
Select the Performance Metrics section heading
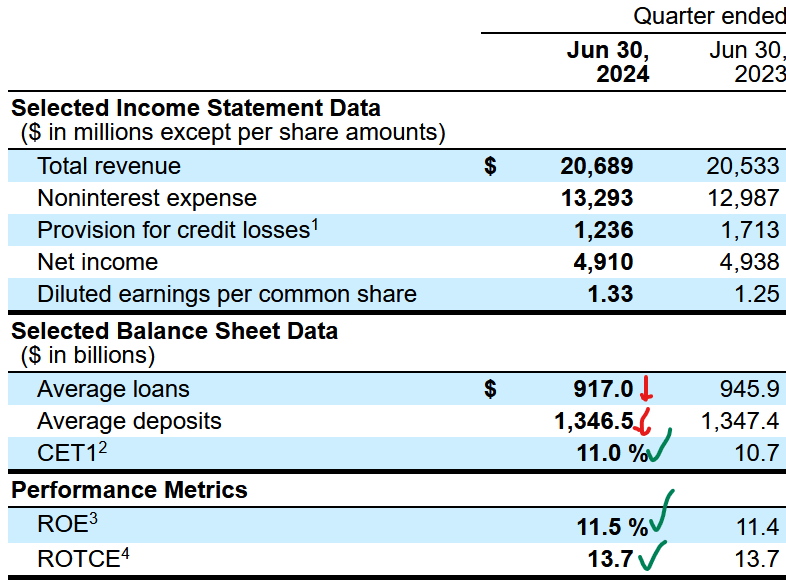click(x=129, y=490)
